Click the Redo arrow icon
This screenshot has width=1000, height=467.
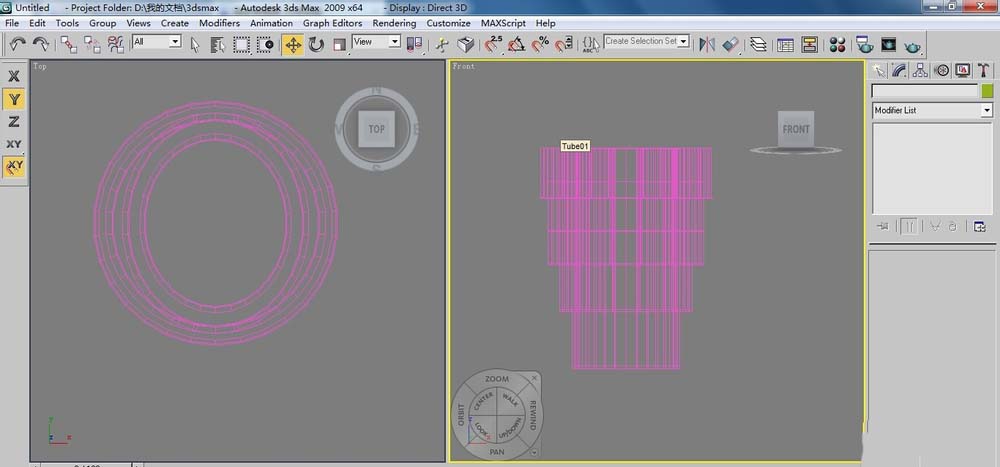tap(41, 44)
